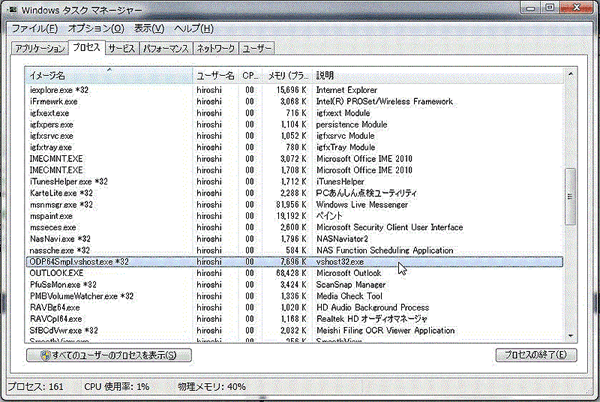
Task: Switch to the ネットワーク tab
Action: 215,49
